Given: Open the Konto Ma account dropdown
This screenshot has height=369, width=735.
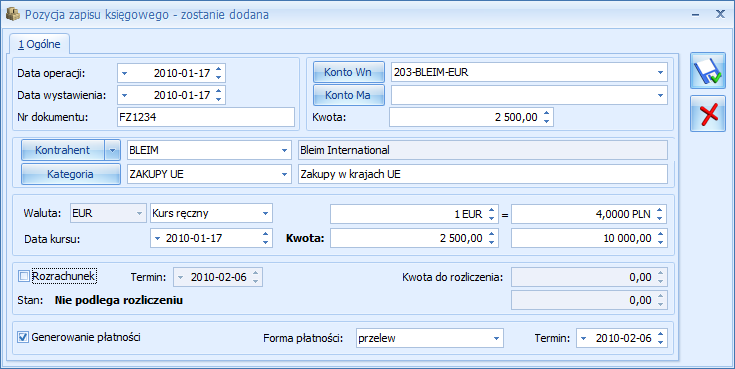Looking at the screenshot, I should 660,95.
